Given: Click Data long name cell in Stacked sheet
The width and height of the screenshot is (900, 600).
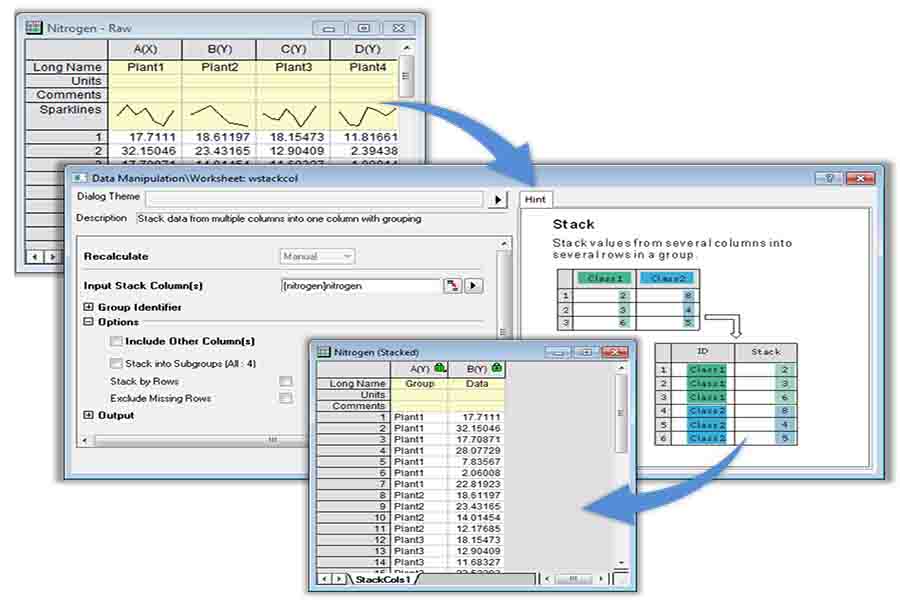Looking at the screenshot, I should tap(476, 383).
